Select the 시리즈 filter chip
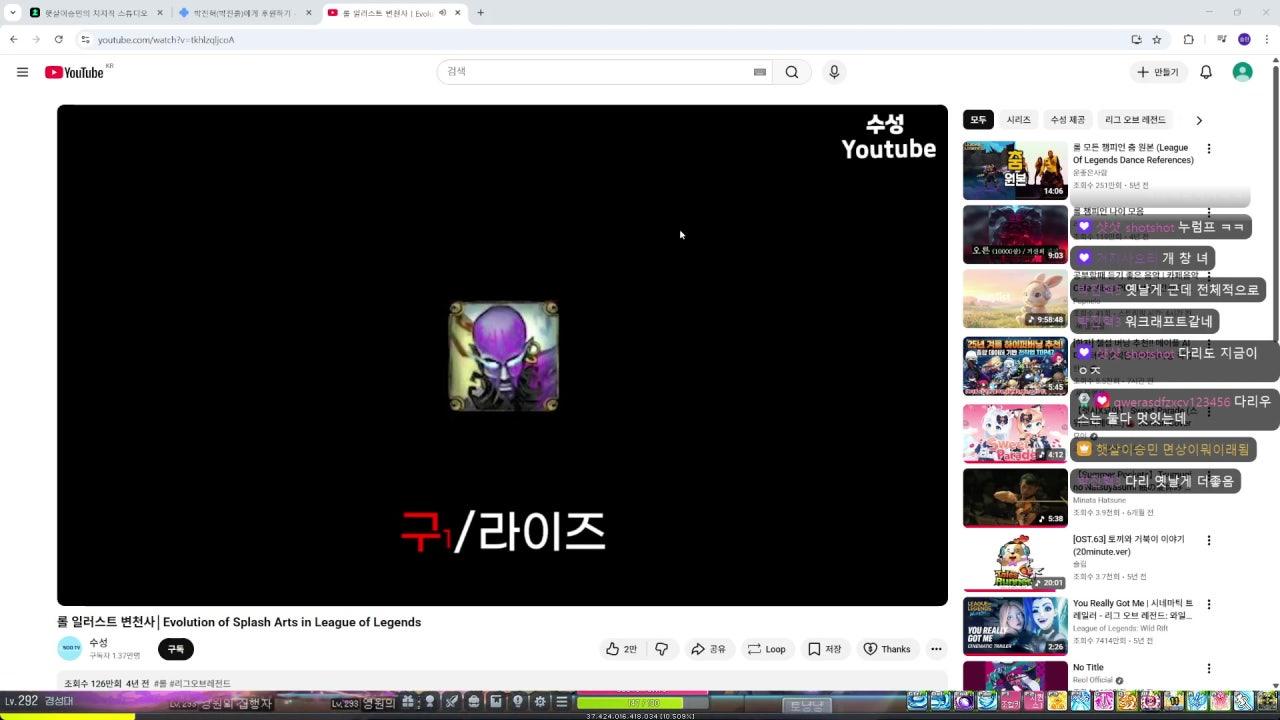1280x720 pixels. click(1018, 120)
